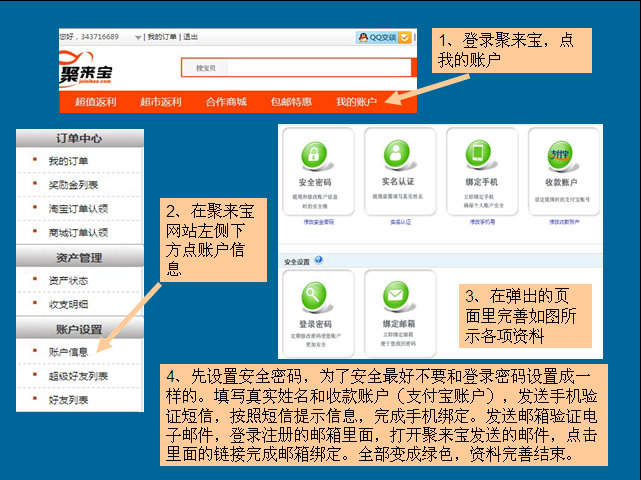The width and height of the screenshot is (641, 480).
Task: Click the QQ交谈 button
Action: 383,38
